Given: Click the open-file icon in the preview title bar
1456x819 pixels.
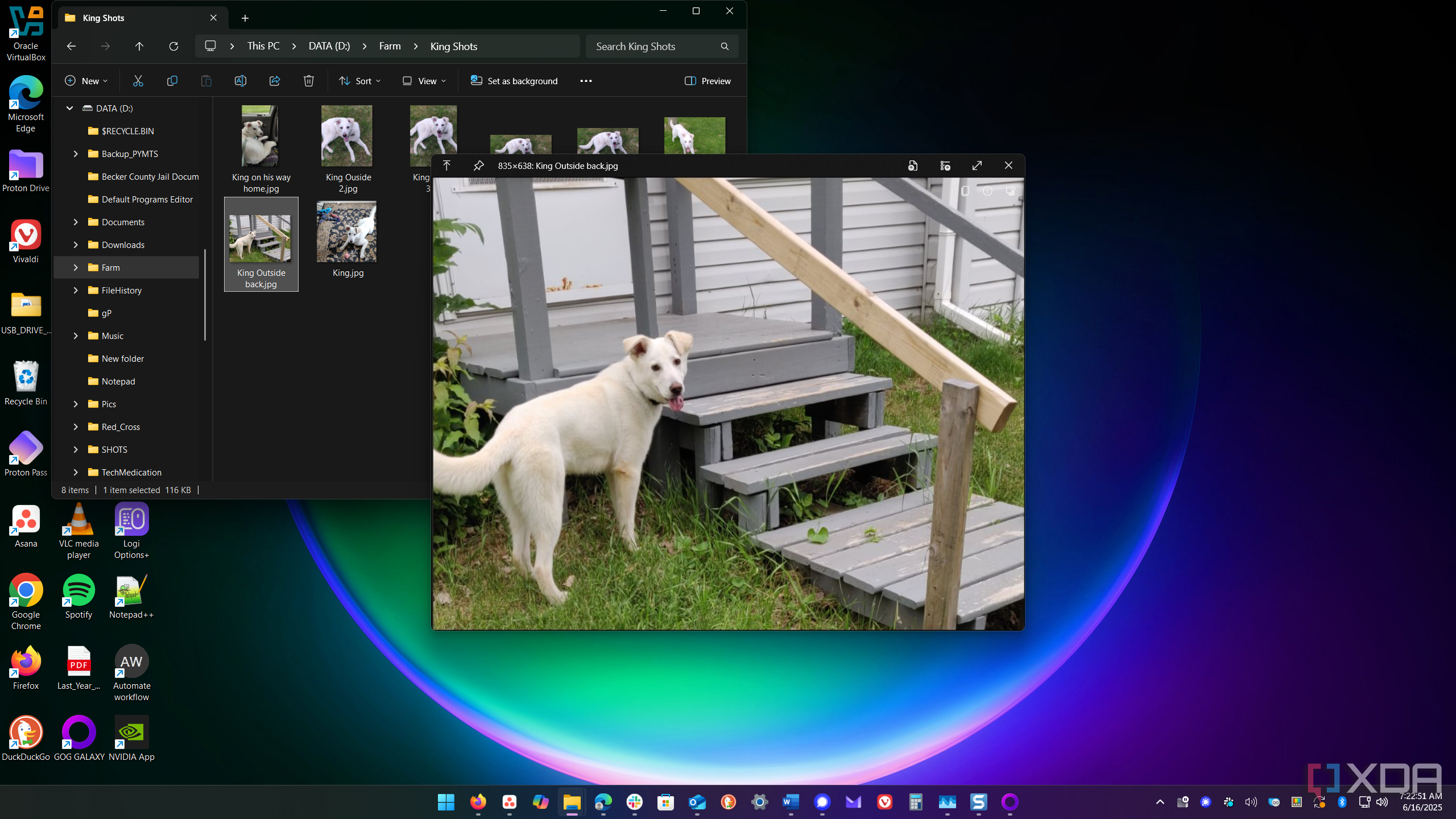Looking at the screenshot, I should 913,166.
